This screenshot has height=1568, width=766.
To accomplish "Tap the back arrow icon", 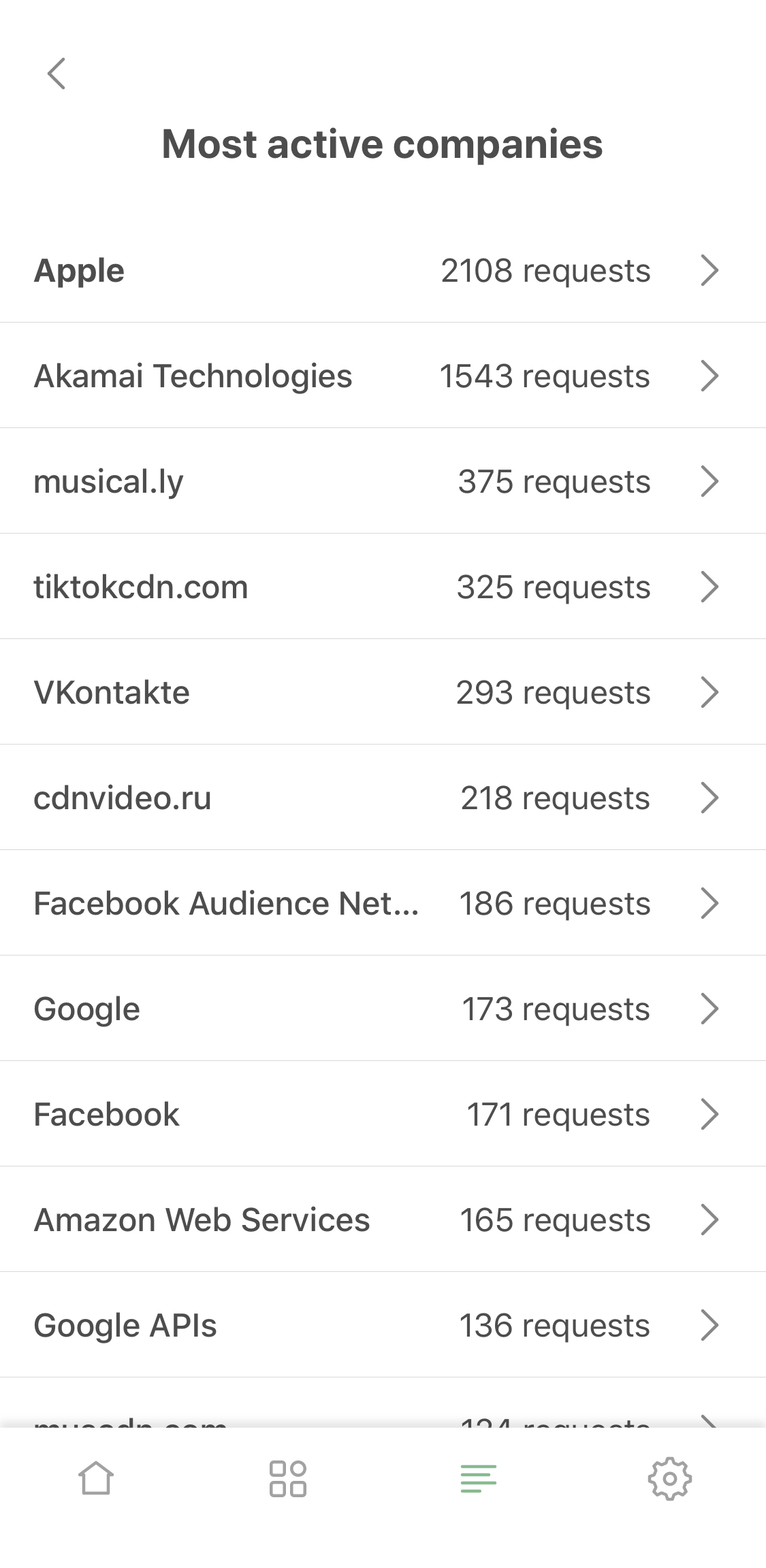I will 57,73.
